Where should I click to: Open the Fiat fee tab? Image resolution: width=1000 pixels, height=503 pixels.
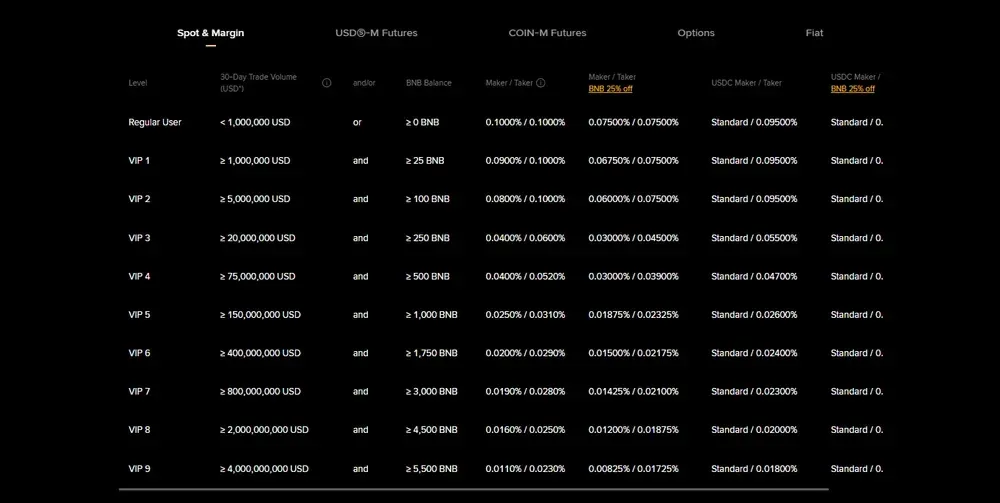coord(814,33)
